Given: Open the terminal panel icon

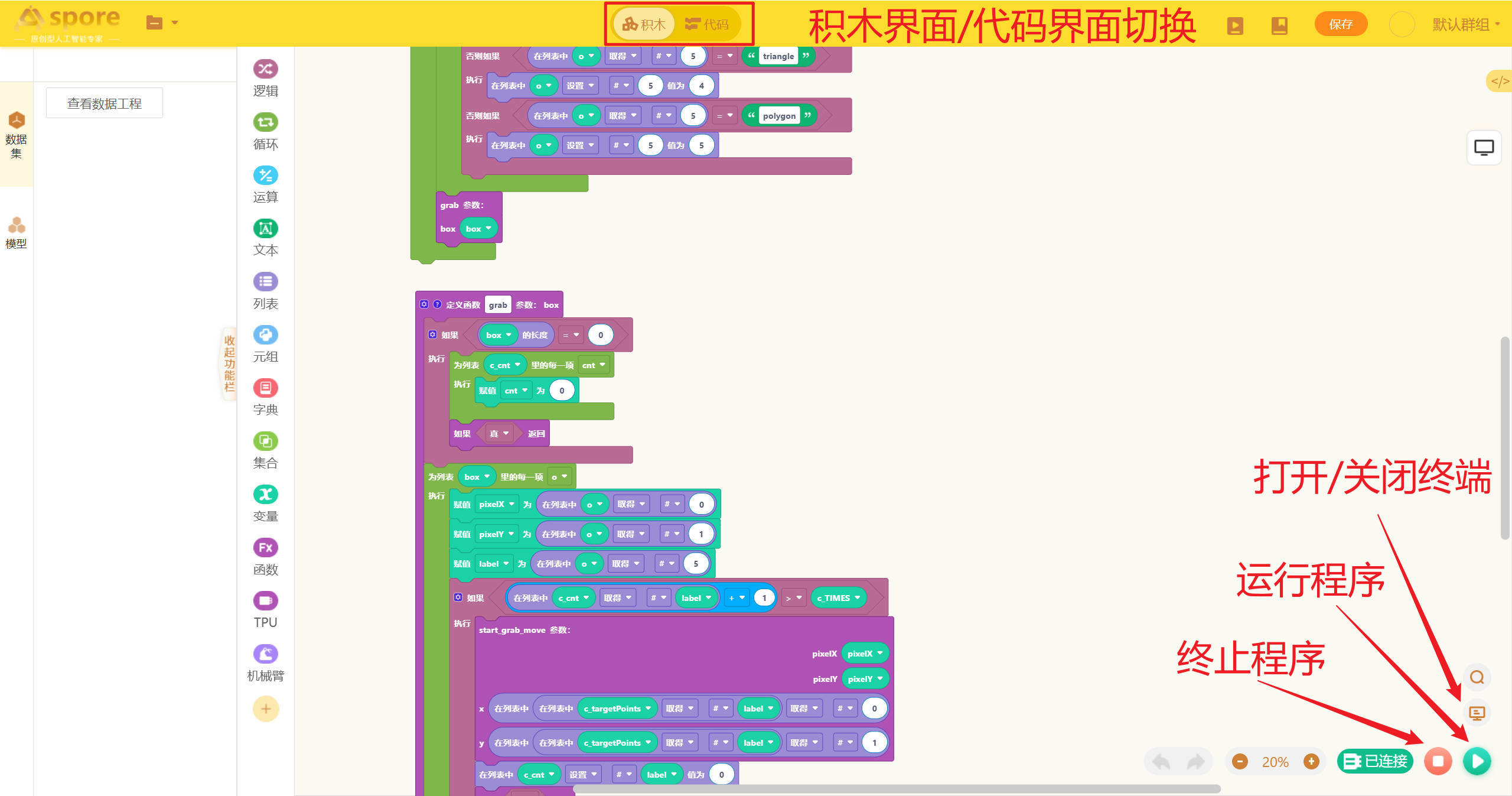Looking at the screenshot, I should tap(1477, 713).
